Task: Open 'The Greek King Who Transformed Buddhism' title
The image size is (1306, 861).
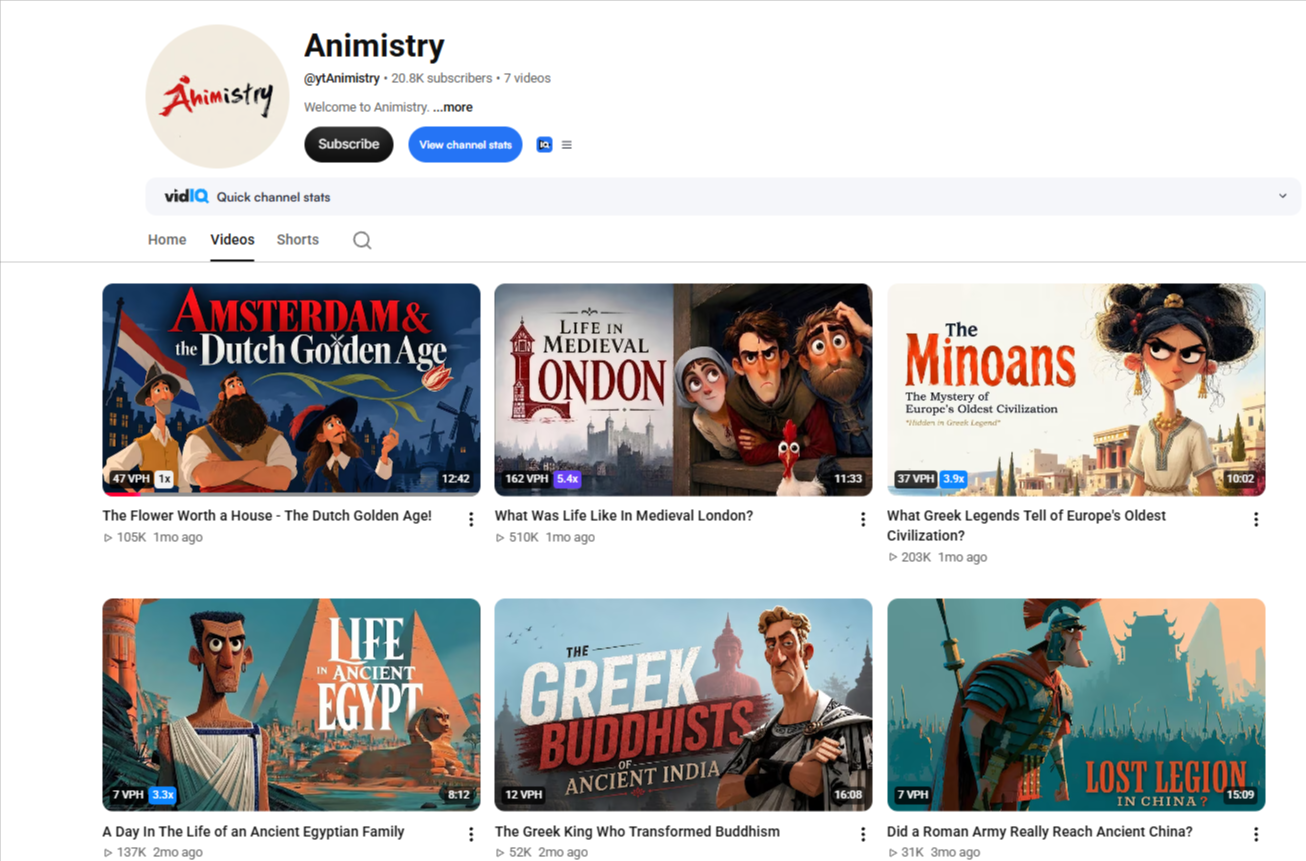Action: 637,832
